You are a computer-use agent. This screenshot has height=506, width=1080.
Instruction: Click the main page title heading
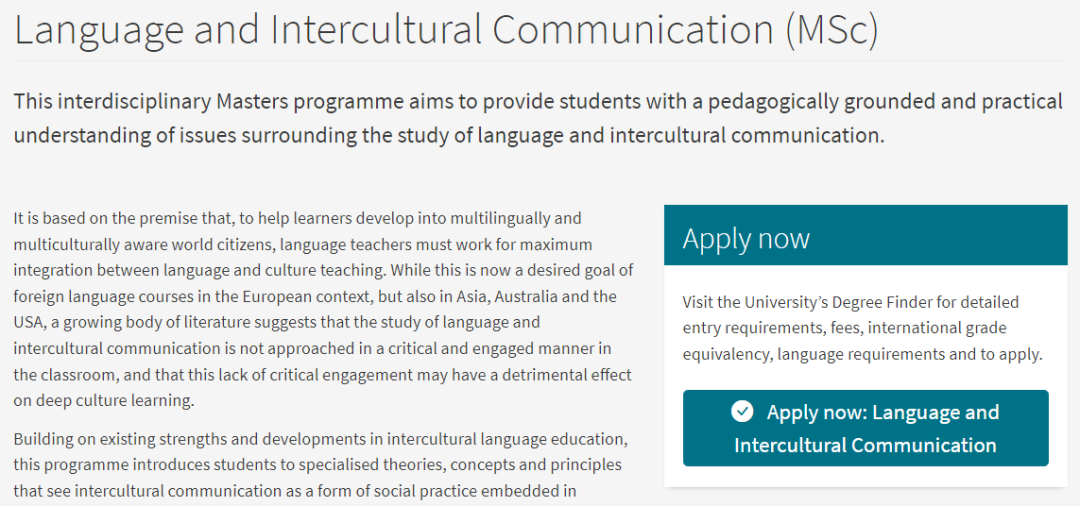pos(446,31)
